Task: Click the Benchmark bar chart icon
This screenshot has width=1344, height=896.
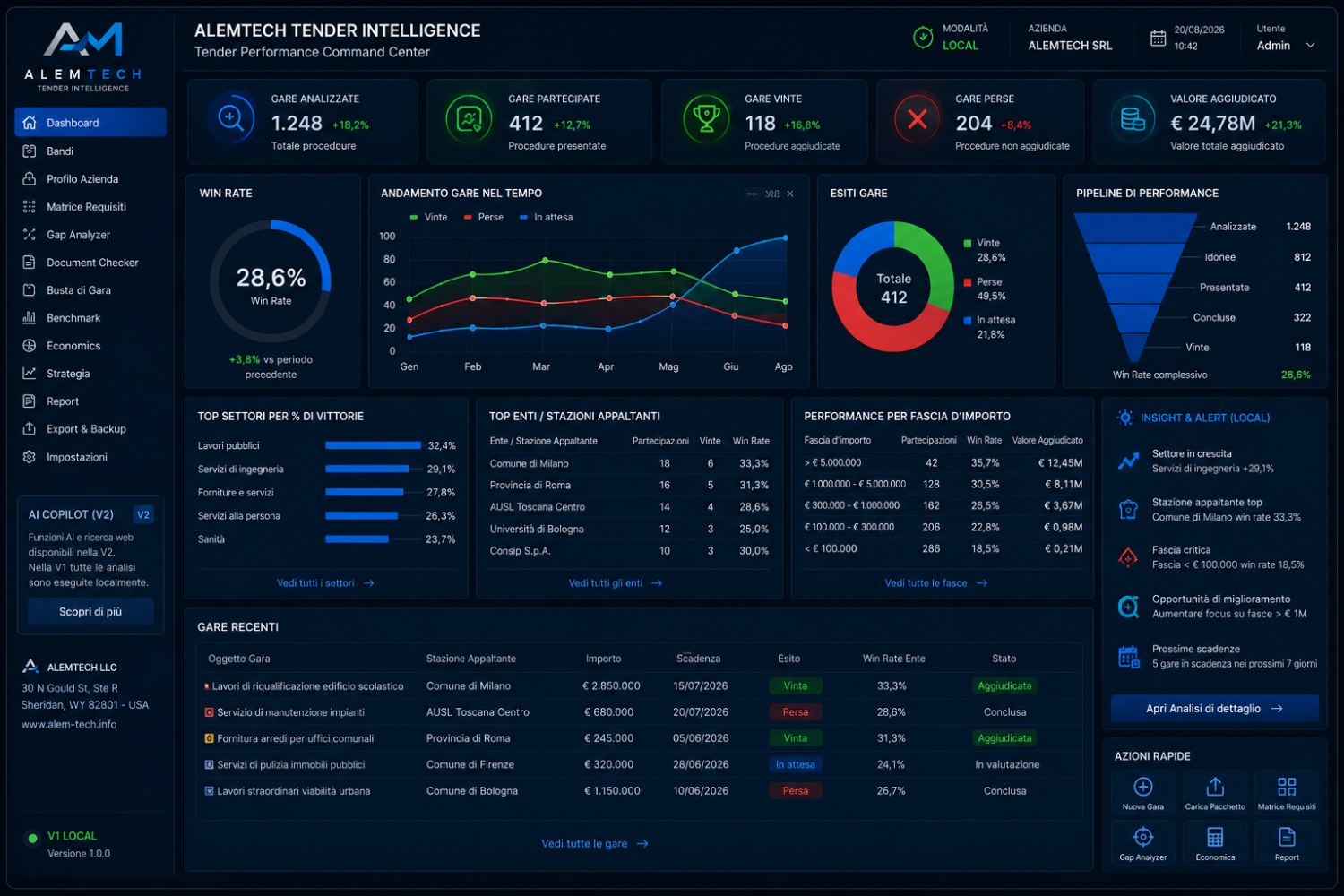Action: [x=30, y=317]
